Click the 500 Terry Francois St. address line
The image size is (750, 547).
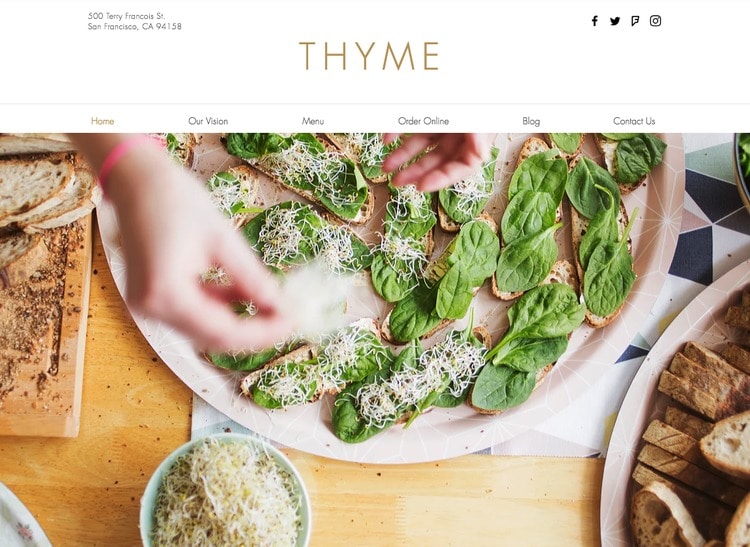click(x=126, y=16)
